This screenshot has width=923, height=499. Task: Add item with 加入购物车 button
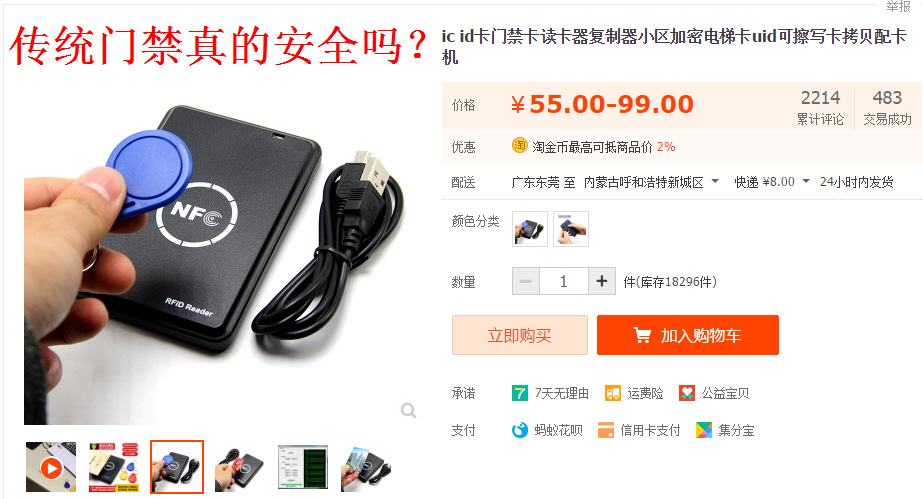(688, 335)
